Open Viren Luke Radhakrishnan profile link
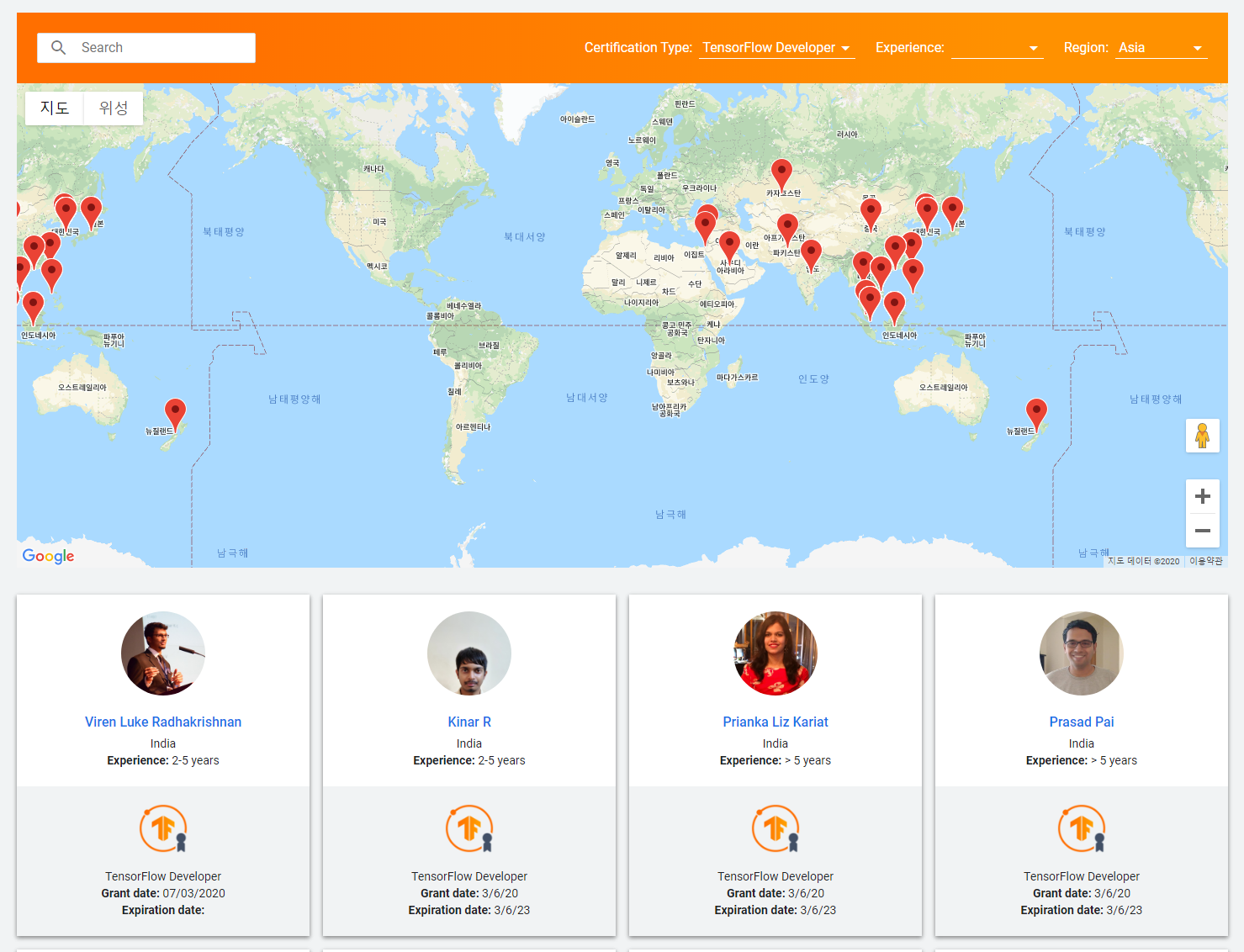 point(163,722)
